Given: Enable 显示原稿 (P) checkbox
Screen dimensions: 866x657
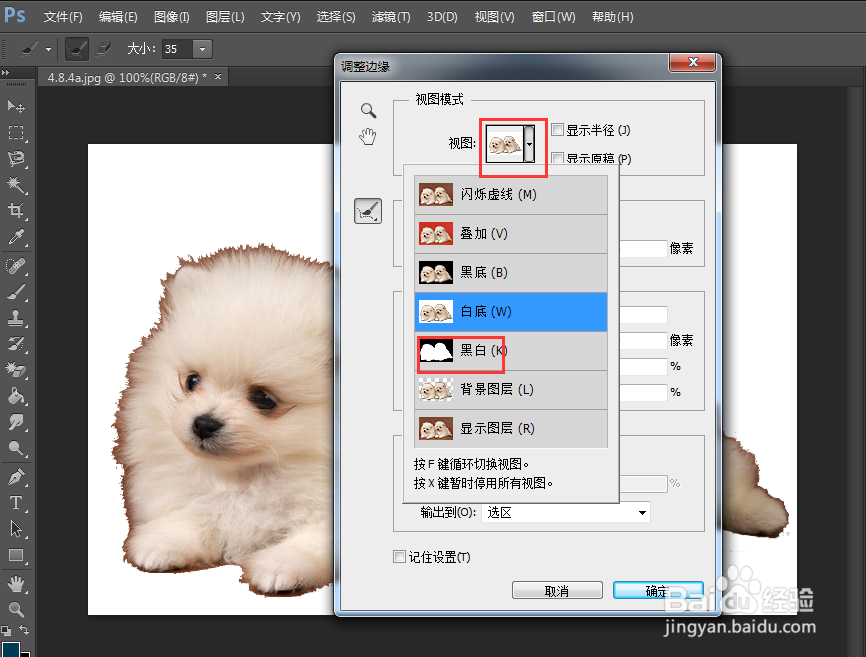Looking at the screenshot, I should (x=557, y=158).
